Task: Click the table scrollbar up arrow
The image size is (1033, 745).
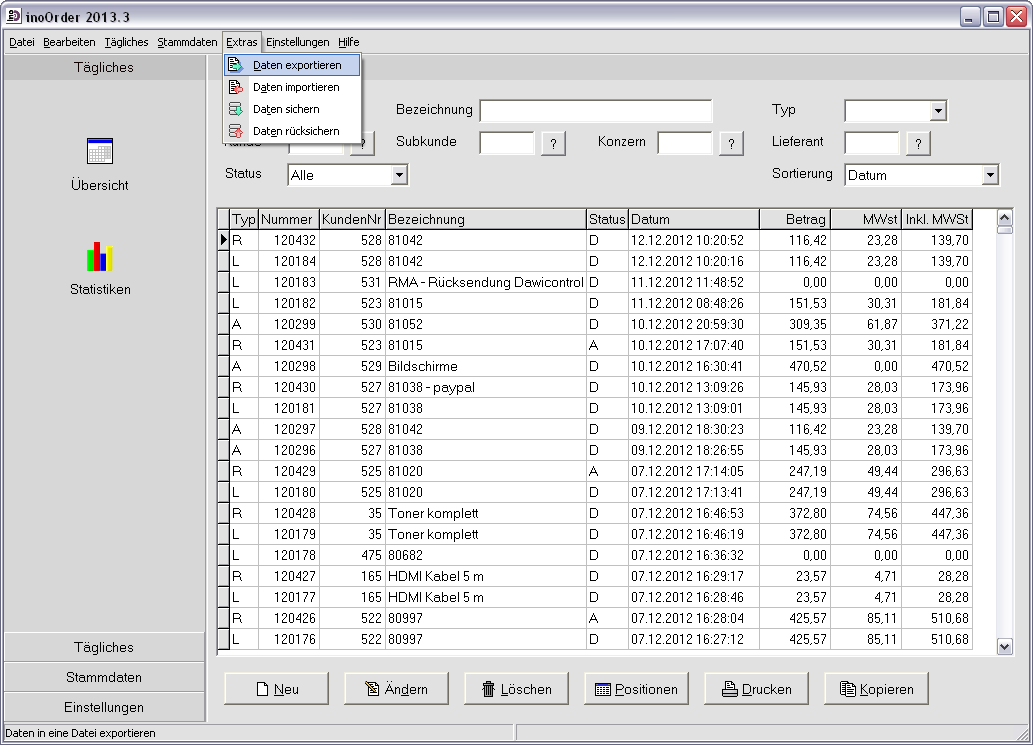Action: pos(1005,217)
